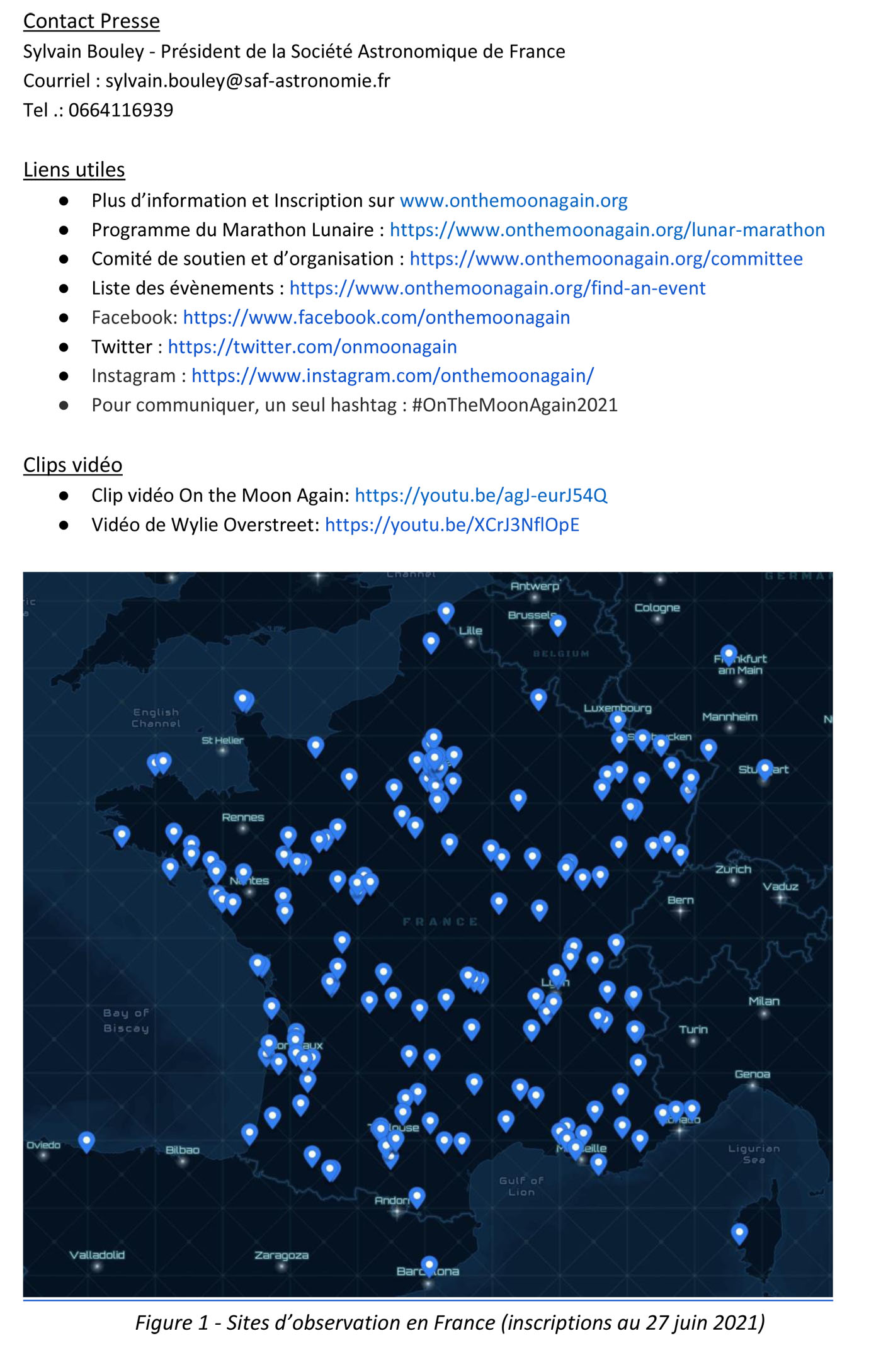The width and height of the screenshot is (881, 1372).
Task: Click the Lille label on the map
Action: point(470,630)
